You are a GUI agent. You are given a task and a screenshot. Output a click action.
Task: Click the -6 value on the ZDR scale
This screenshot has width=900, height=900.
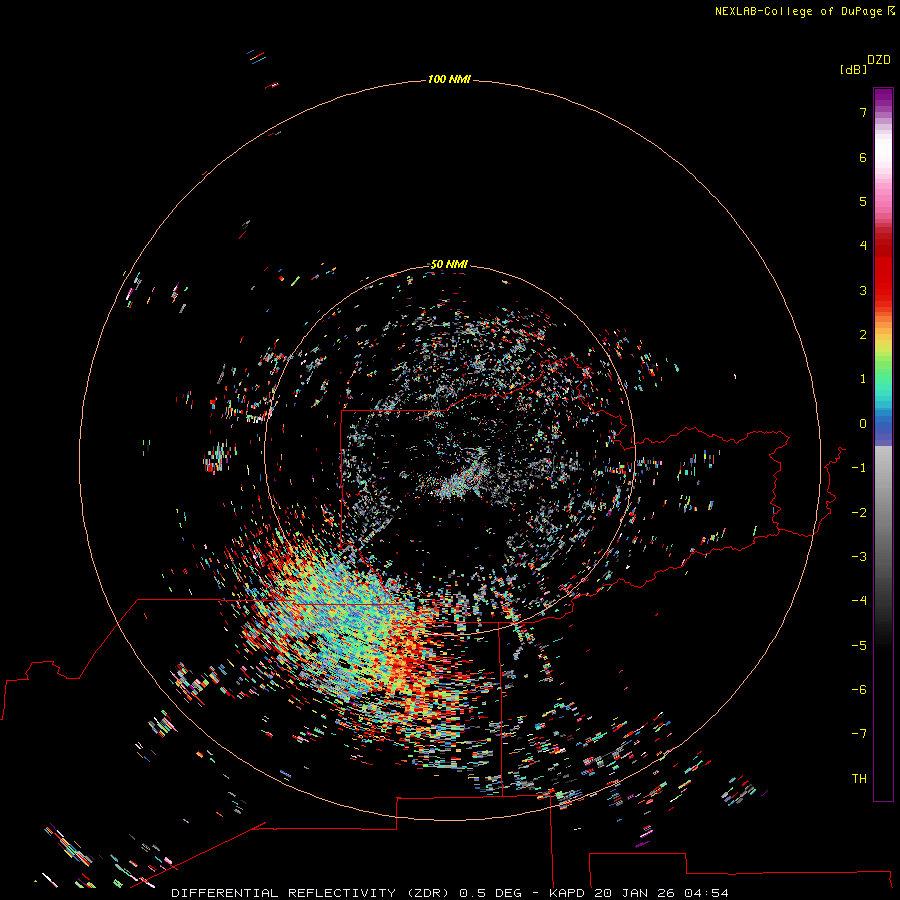859,690
